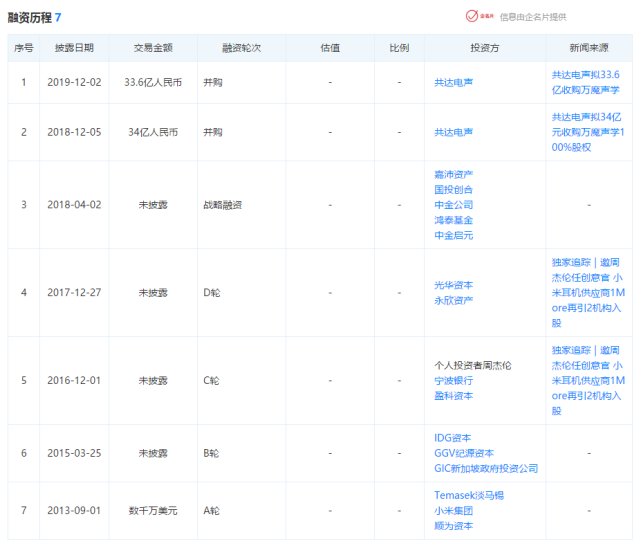Select amount cell 数千万美元

(x=153, y=511)
